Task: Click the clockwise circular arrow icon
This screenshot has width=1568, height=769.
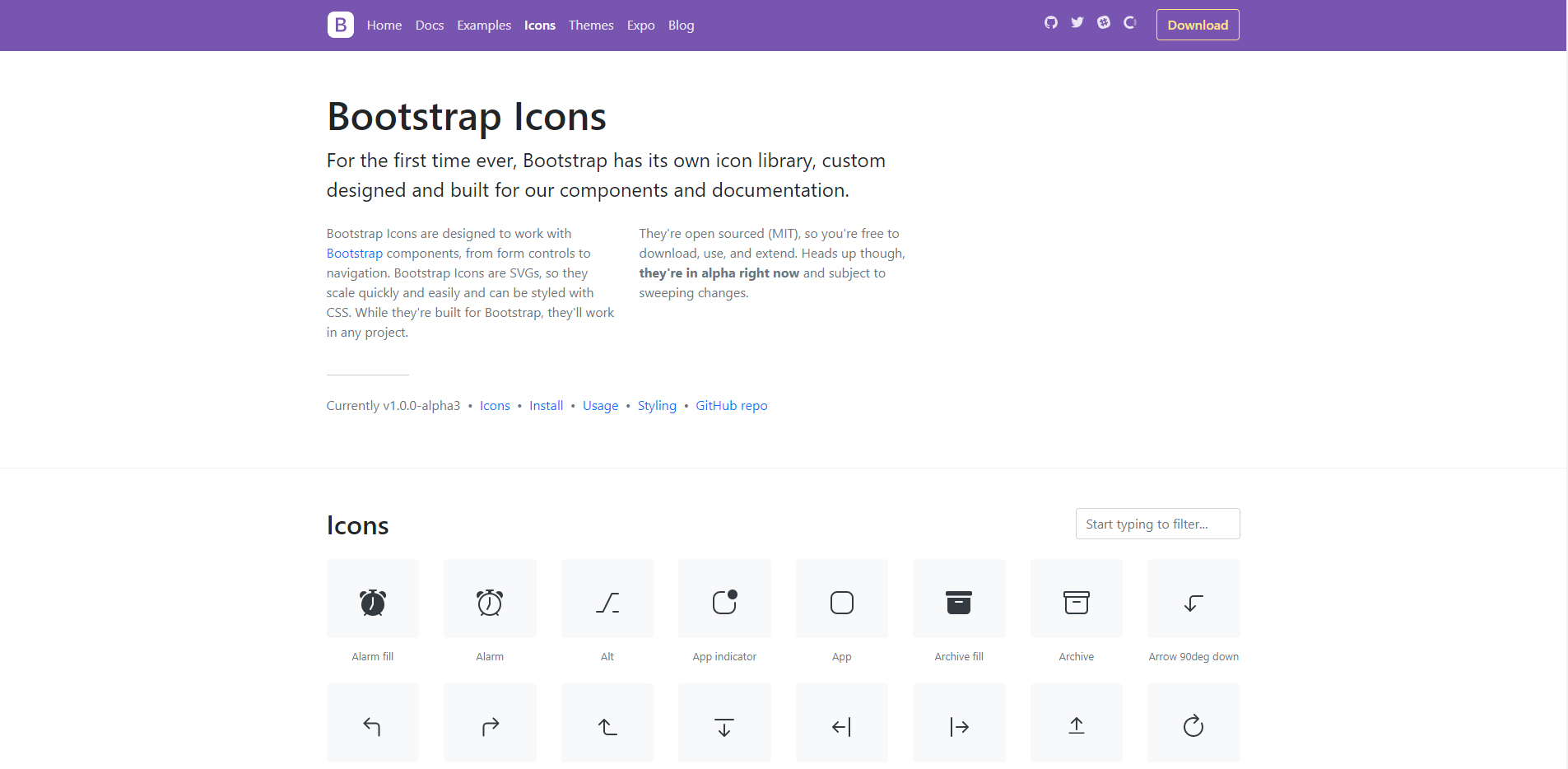Action: point(1193,724)
